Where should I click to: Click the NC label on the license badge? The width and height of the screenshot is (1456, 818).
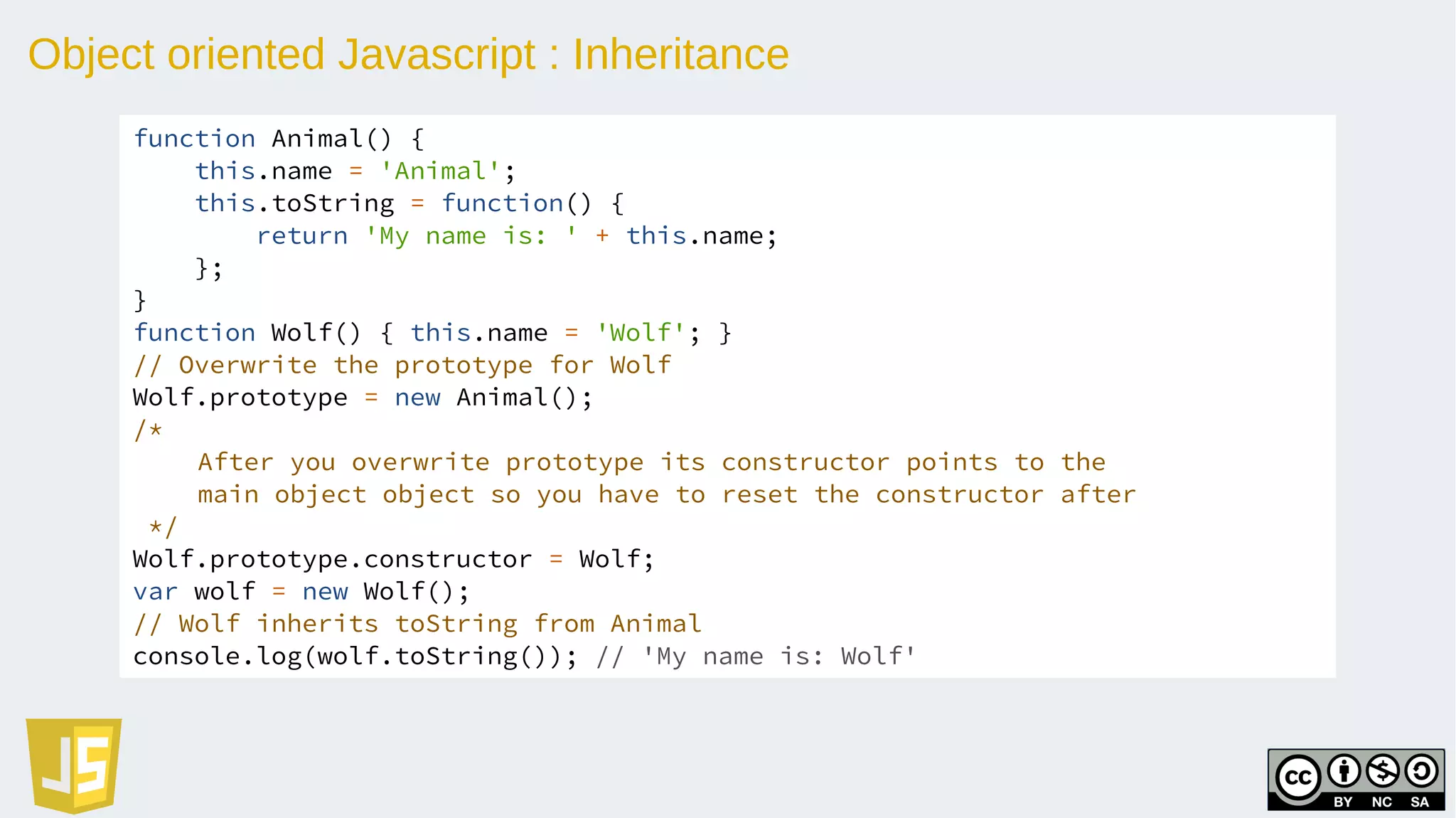(x=1381, y=802)
